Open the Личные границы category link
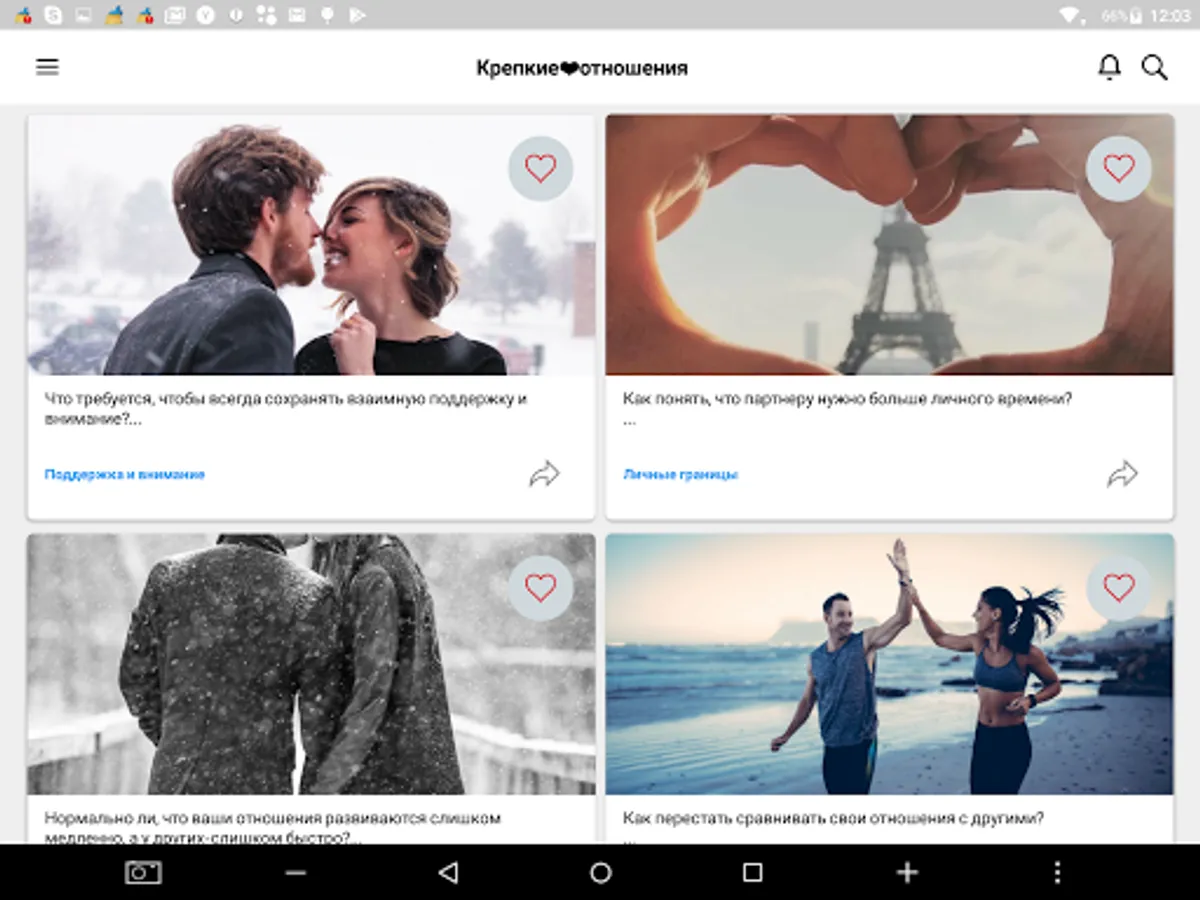The image size is (1200, 900). (x=680, y=474)
